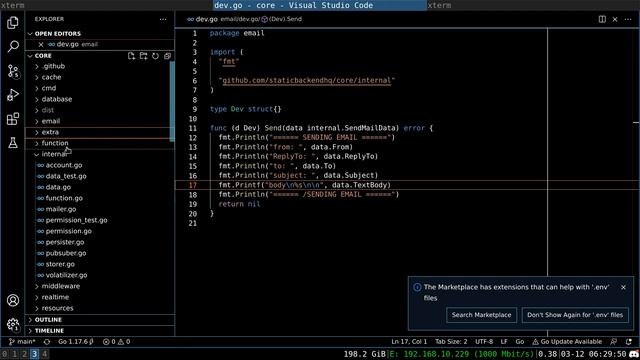Viewport: 640px width, 360px height.
Task: Expand the cache folder
Action: pos(98,77)
